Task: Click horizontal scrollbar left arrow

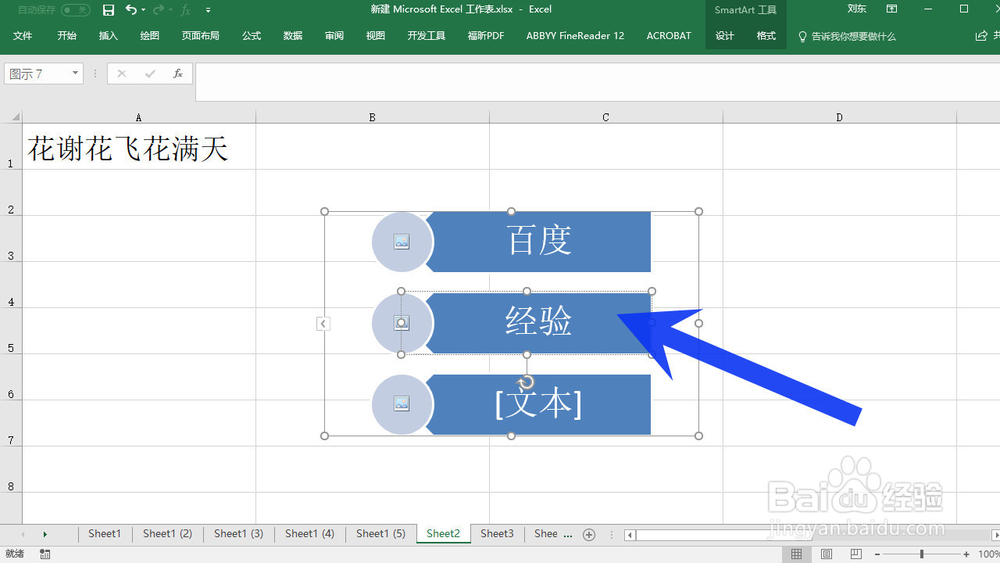Action: click(x=629, y=535)
